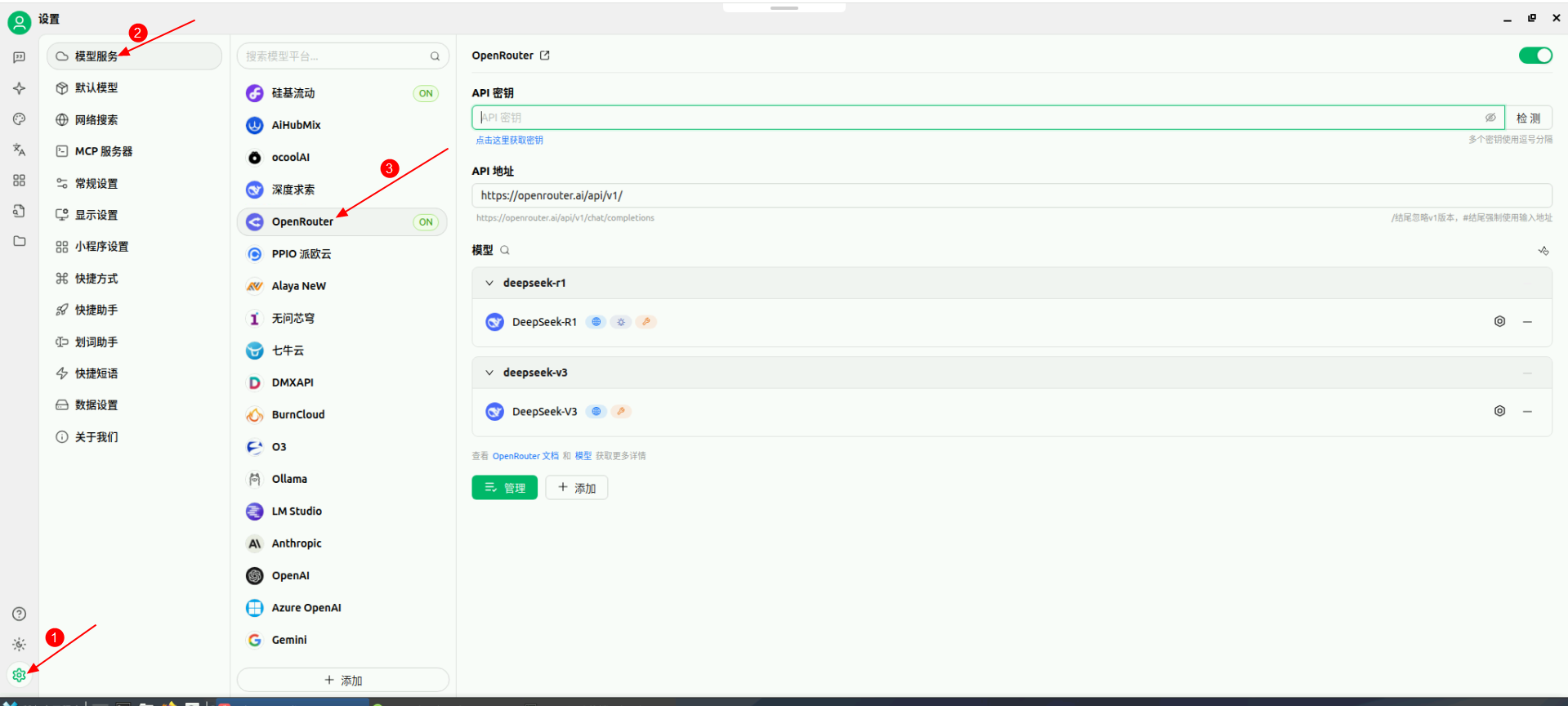
Task: Click into the API 密钥 input field
Action: click(x=988, y=118)
